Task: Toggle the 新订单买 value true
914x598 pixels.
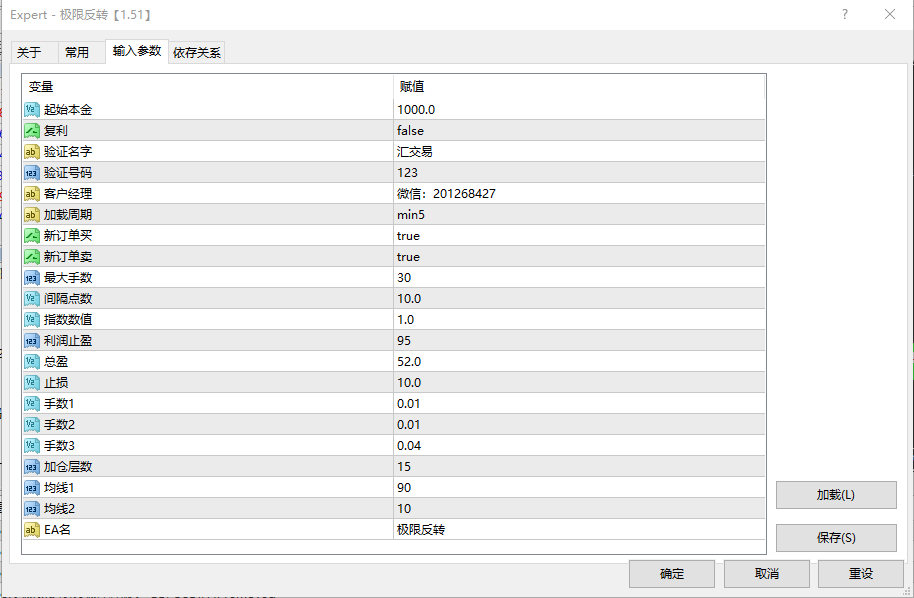Action: 579,235
